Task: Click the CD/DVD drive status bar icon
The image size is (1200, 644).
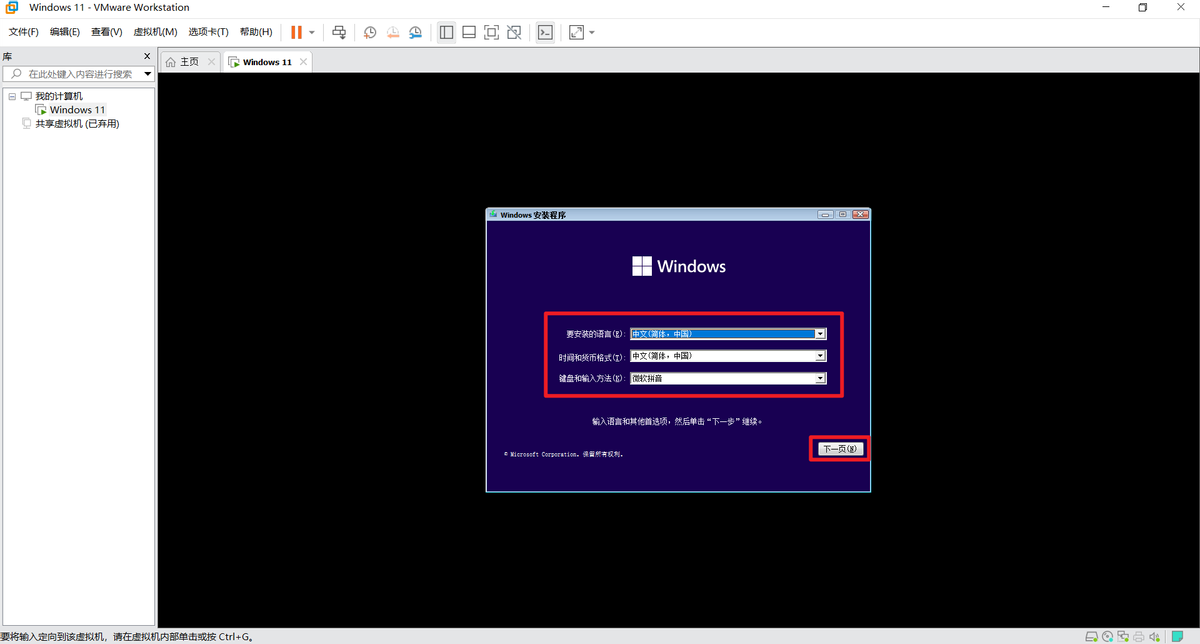Action: click(x=1108, y=636)
